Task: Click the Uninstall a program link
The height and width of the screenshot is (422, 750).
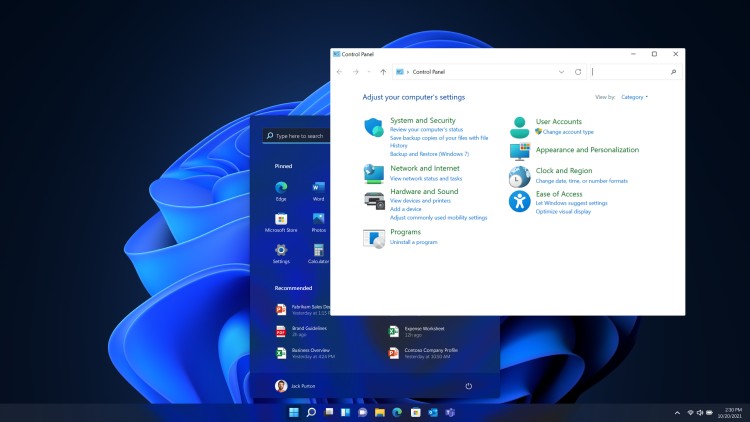Action: coord(413,242)
